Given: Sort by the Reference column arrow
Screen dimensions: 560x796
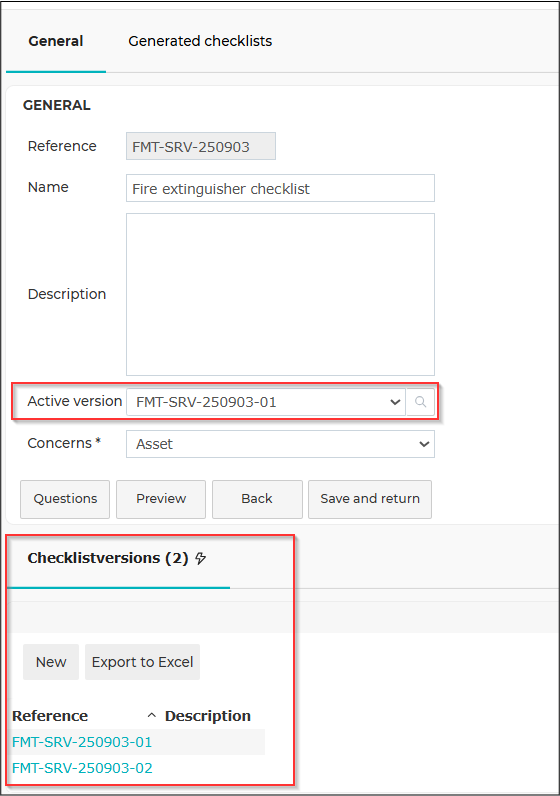Looking at the screenshot, I should coord(151,715).
